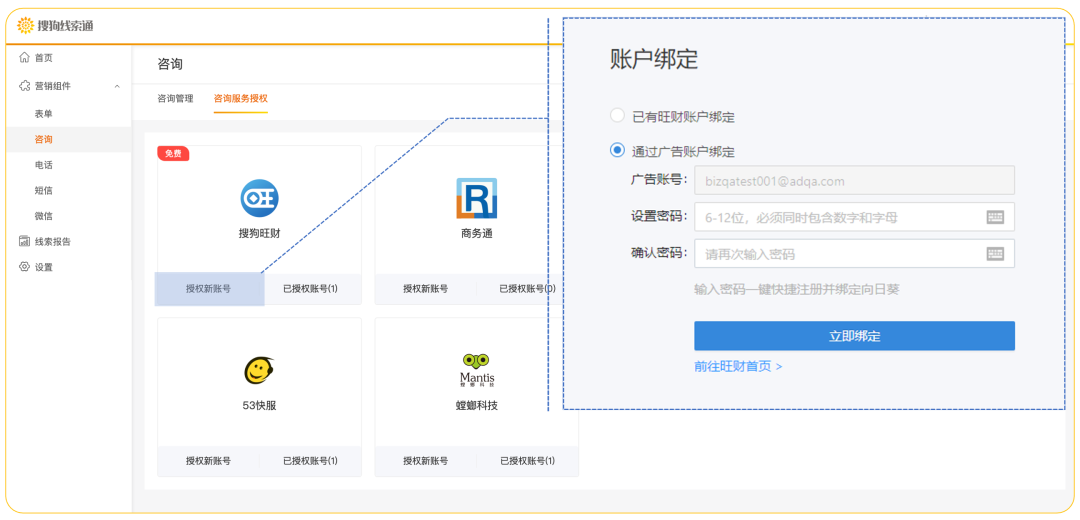Click the 搜狗线索通 sunflower logo

tap(25, 26)
